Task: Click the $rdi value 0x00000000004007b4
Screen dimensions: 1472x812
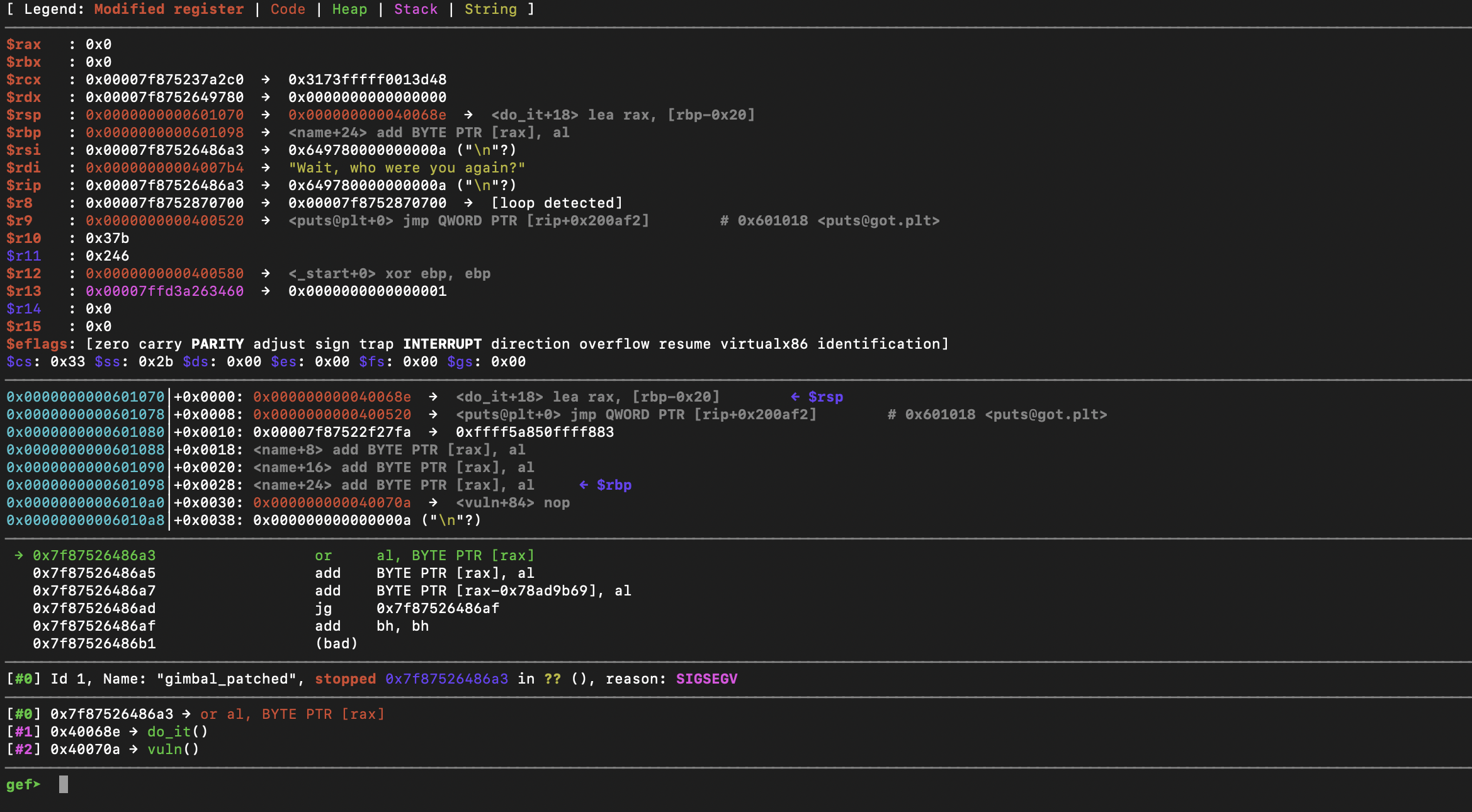Action: (165, 168)
